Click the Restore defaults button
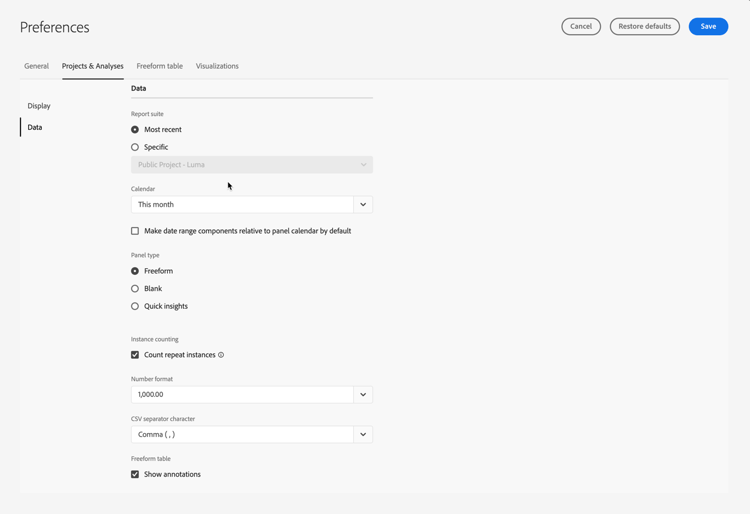 644,26
